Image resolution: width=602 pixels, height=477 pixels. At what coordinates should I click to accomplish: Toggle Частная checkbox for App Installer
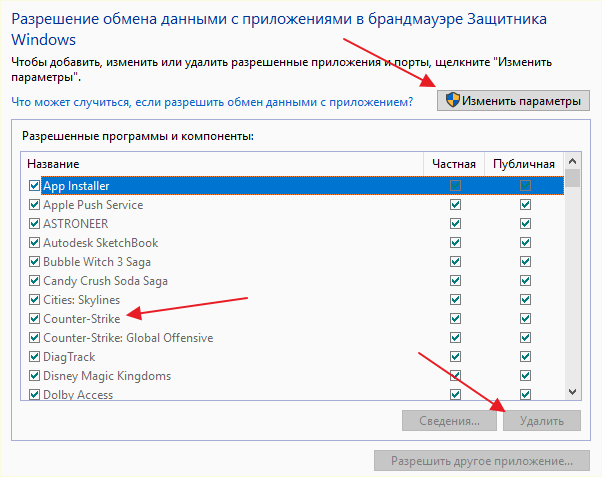click(455, 186)
